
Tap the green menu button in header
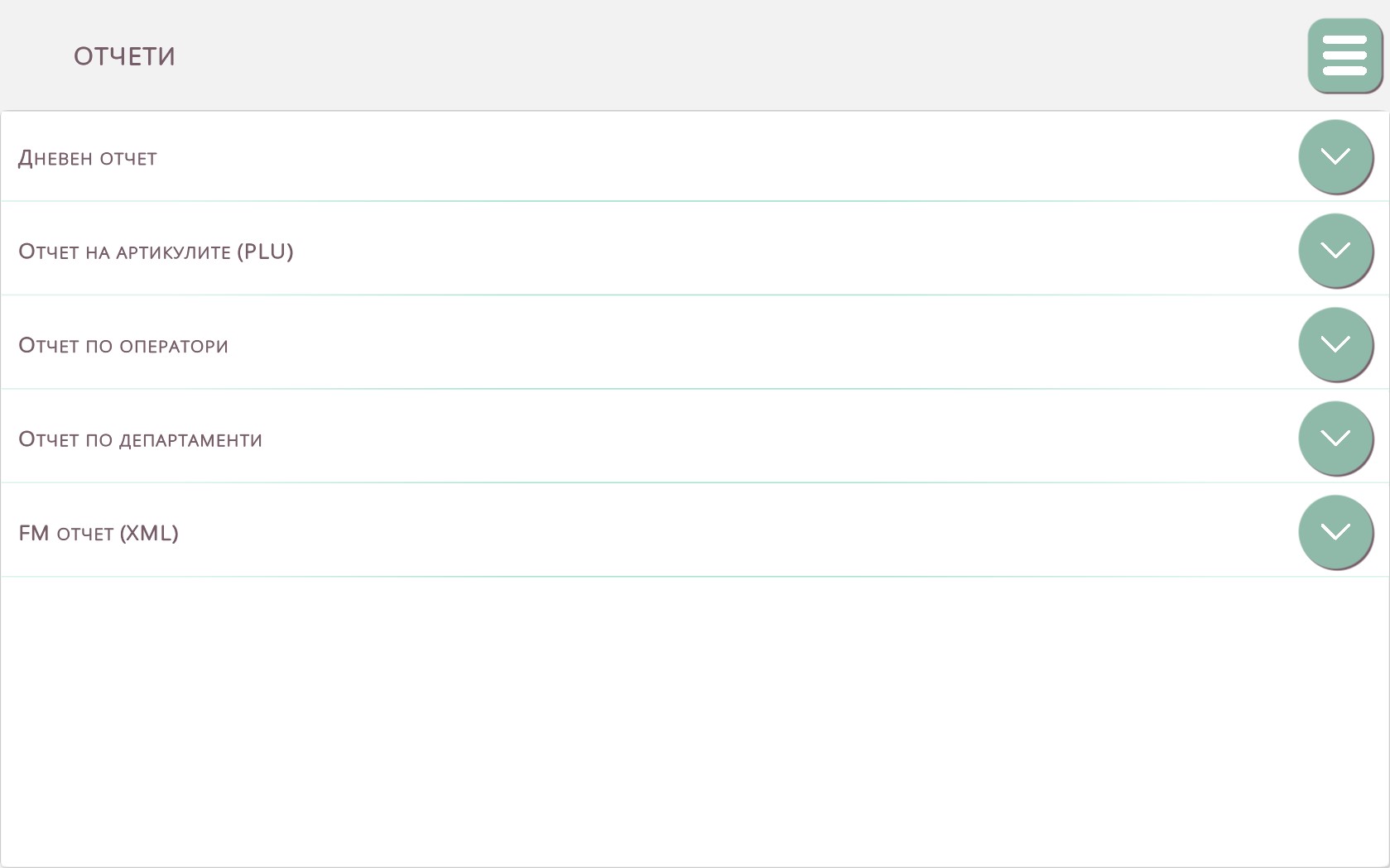[1344, 55]
